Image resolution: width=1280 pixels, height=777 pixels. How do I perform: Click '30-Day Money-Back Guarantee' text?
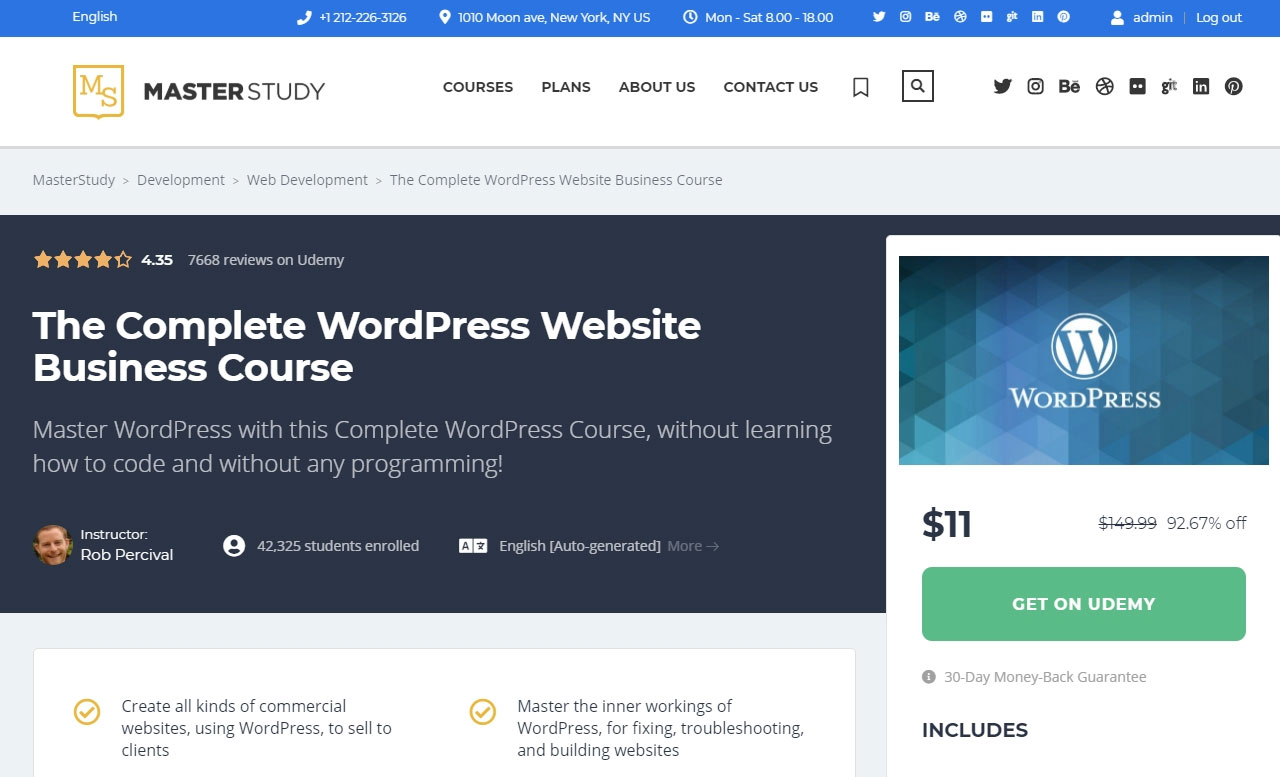click(x=1045, y=677)
